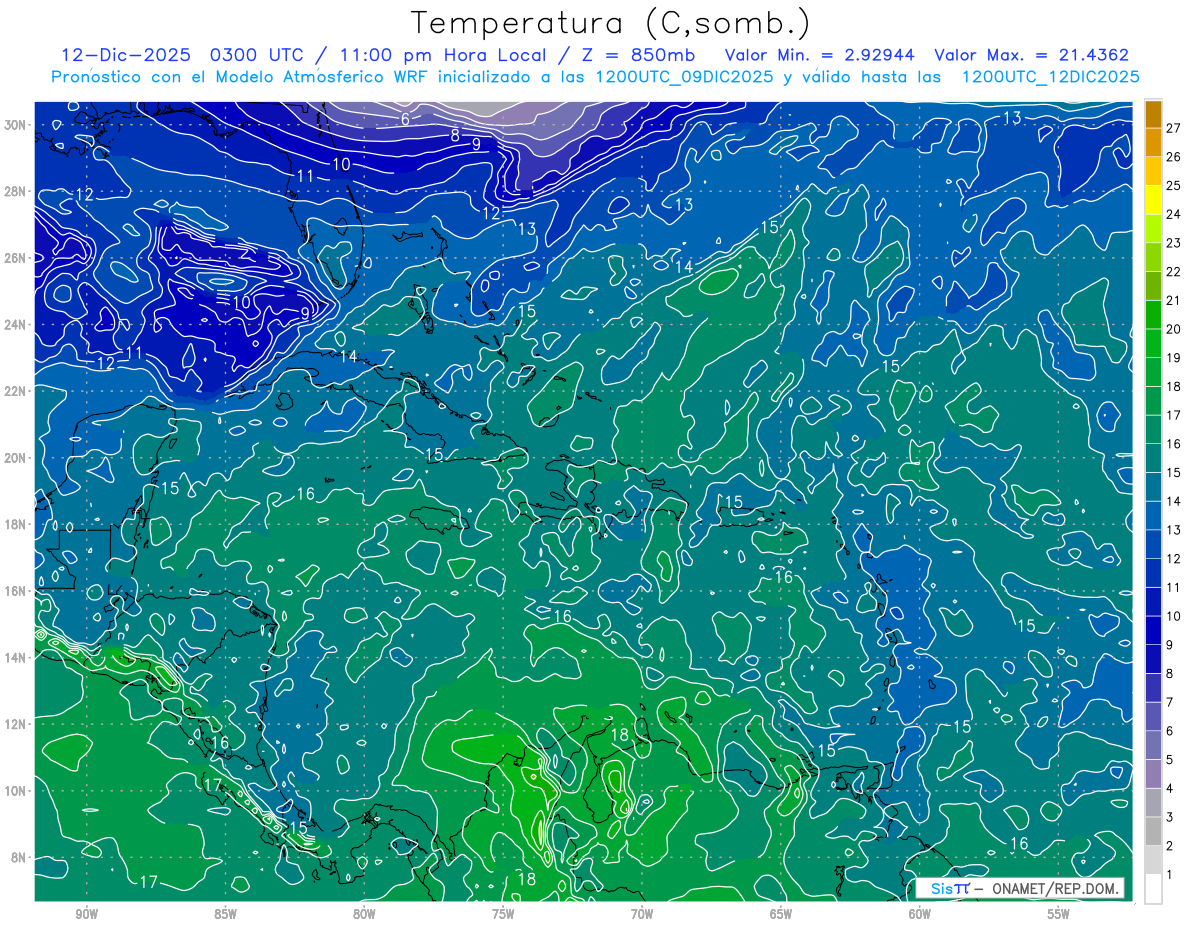Click the 16N latitude axis label
Image resolution: width=1200 pixels, height=927 pixels.
[15, 591]
